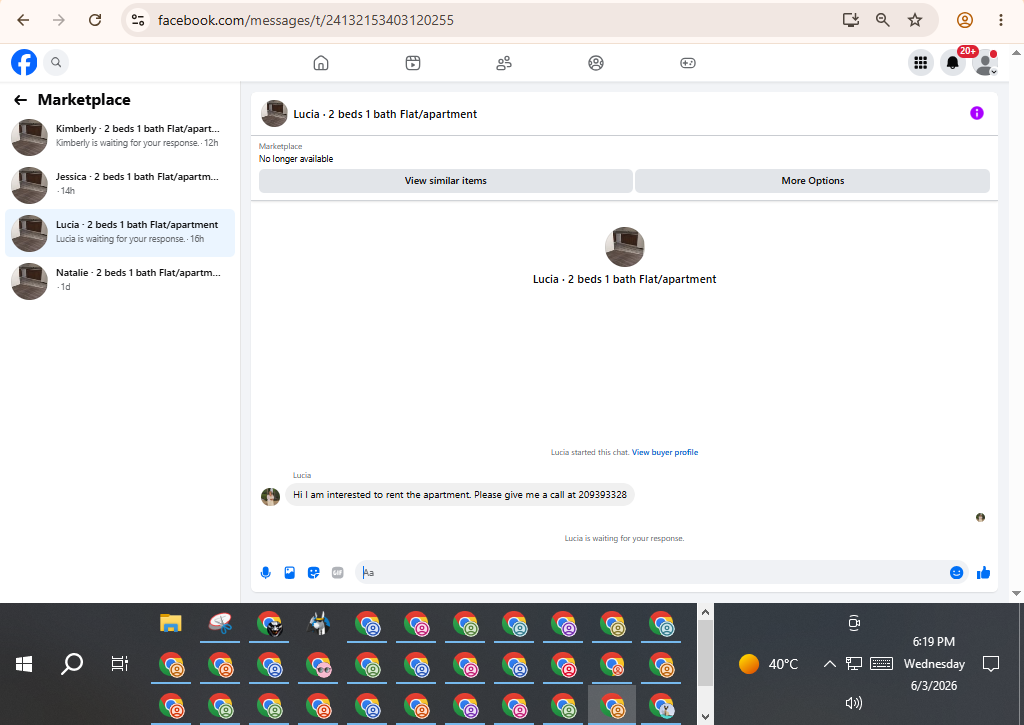
Task: Click the browser forward arrow
Action: tap(59, 20)
